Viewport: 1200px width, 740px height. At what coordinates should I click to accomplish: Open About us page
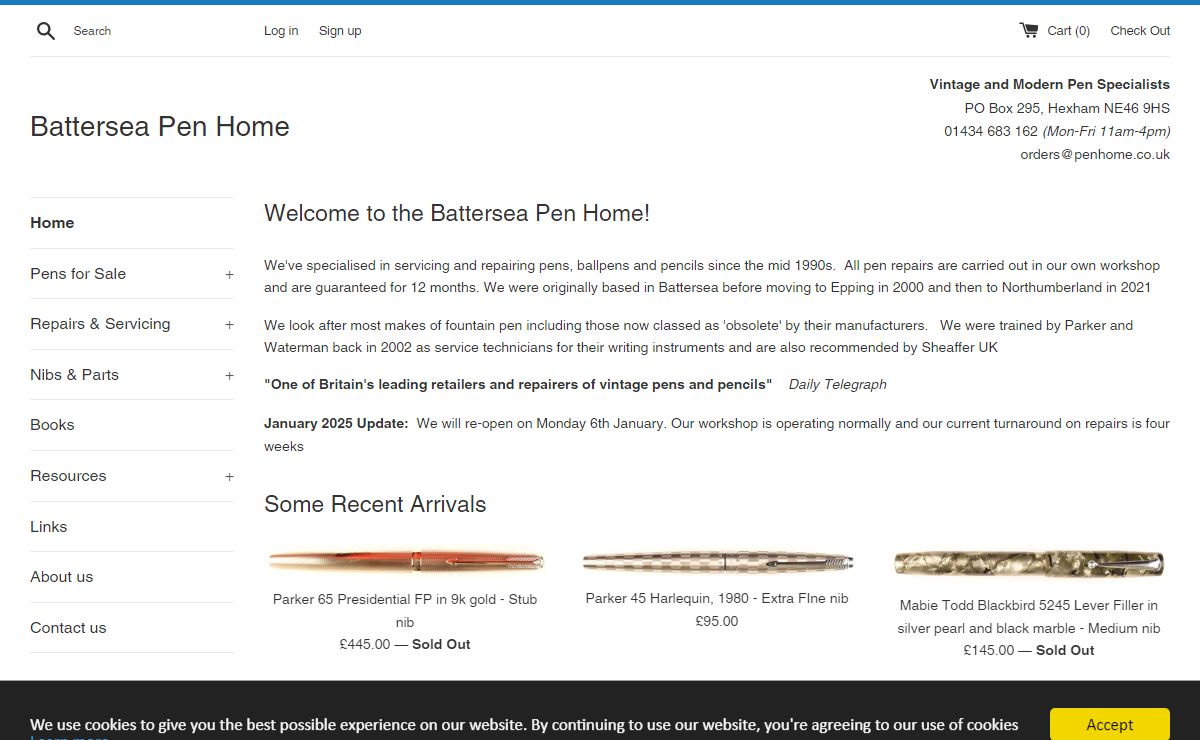pos(61,577)
